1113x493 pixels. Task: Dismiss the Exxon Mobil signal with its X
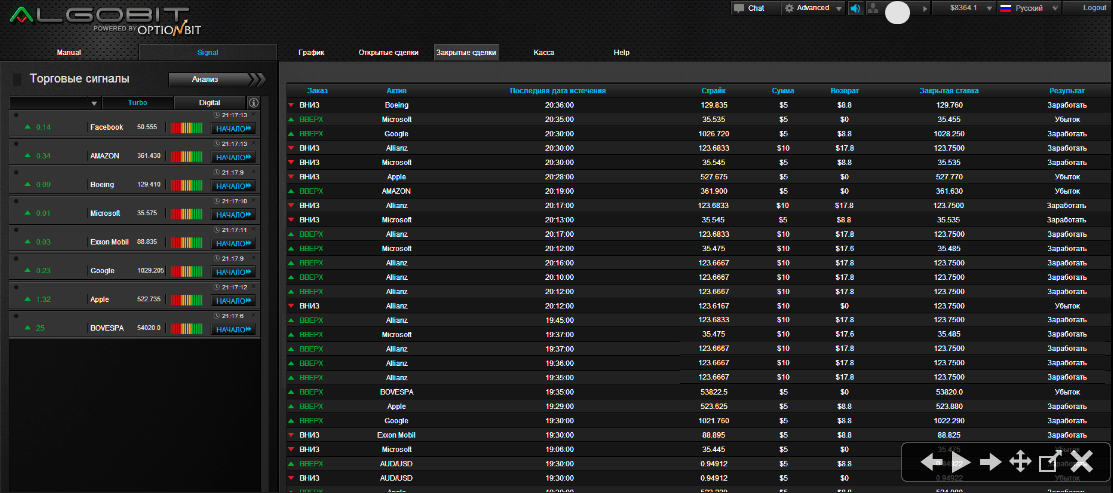(254, 230)
